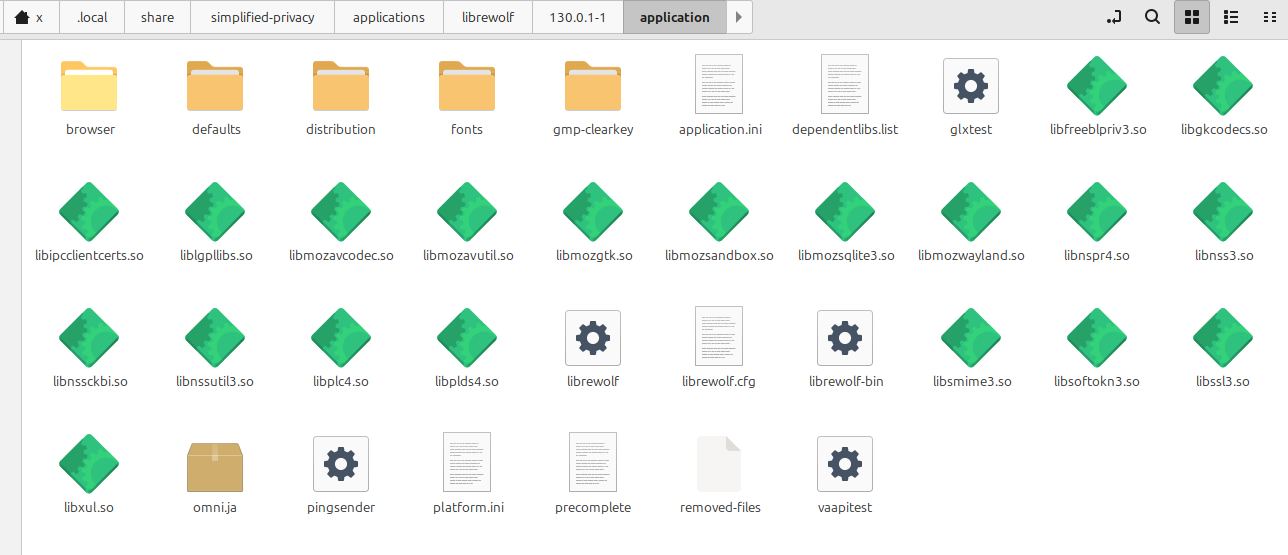Image resolution: width=1288 pixels, height=555 pixels.
Task: Open the fonts folder
Action: pos(467,85)
